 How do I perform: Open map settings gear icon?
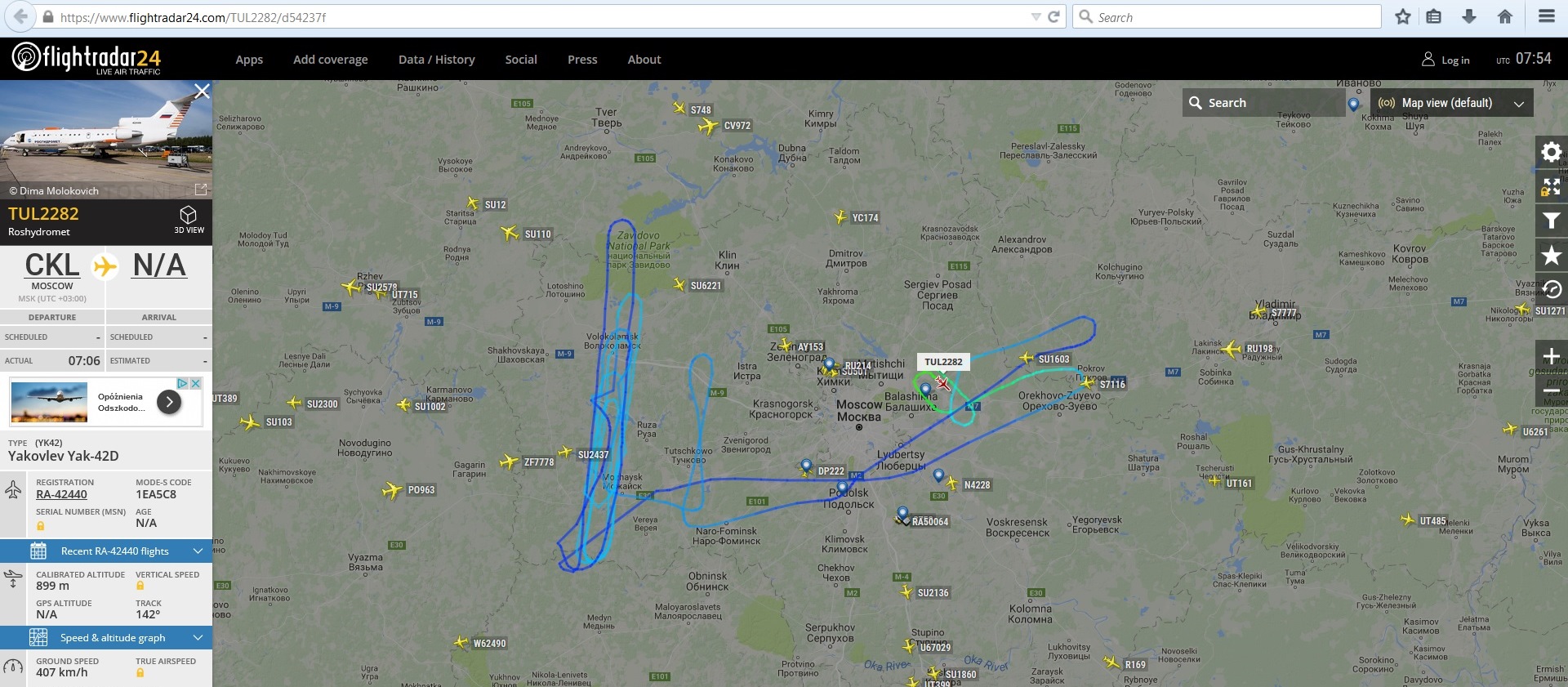(x=1551, y=152)
